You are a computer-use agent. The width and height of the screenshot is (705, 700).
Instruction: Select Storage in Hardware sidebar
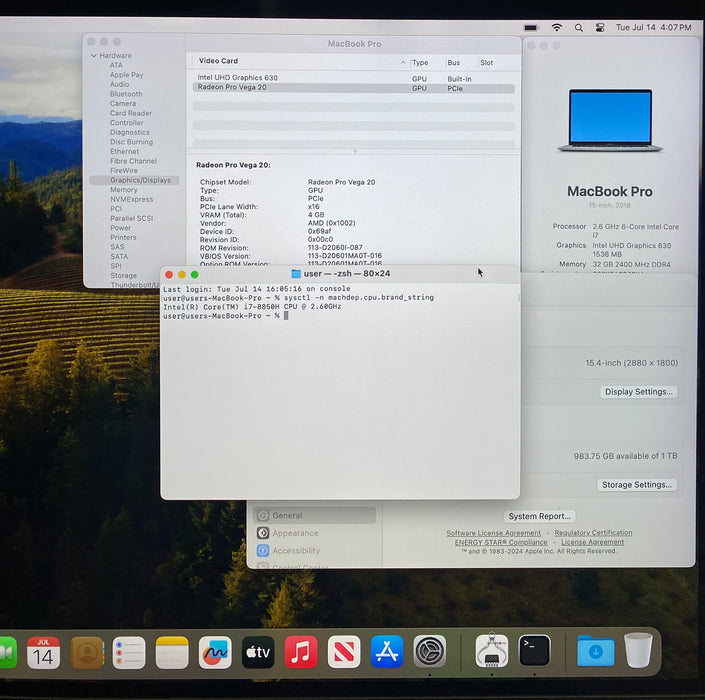tap(123, 276)
